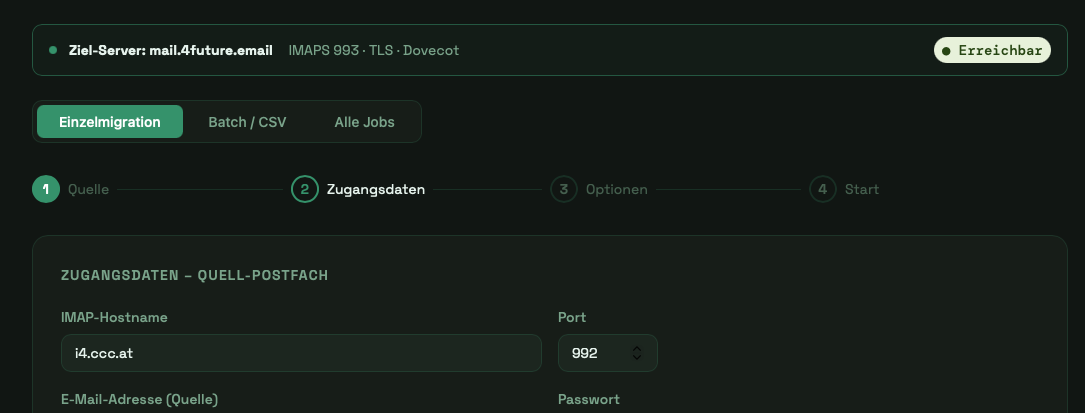Jump to the step 3 circle icon
Viewport: 1085px width, 413px height.
point(564,189)
